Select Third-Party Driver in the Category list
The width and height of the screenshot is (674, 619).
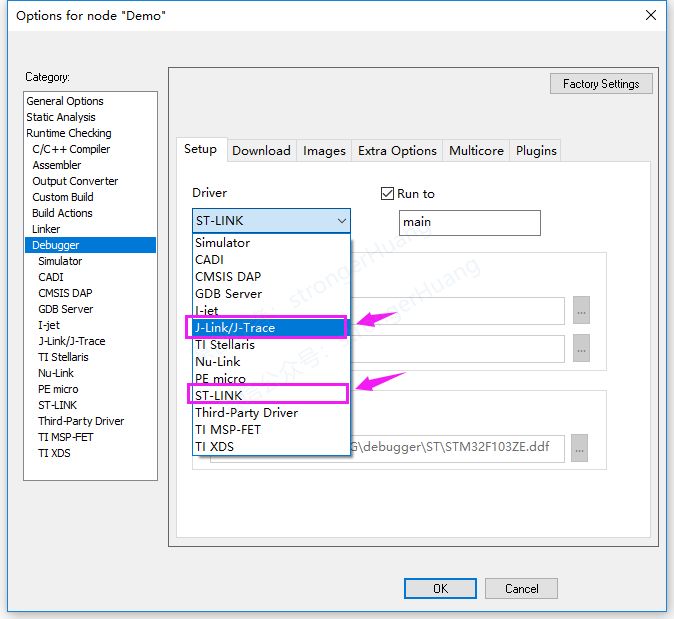90,421
